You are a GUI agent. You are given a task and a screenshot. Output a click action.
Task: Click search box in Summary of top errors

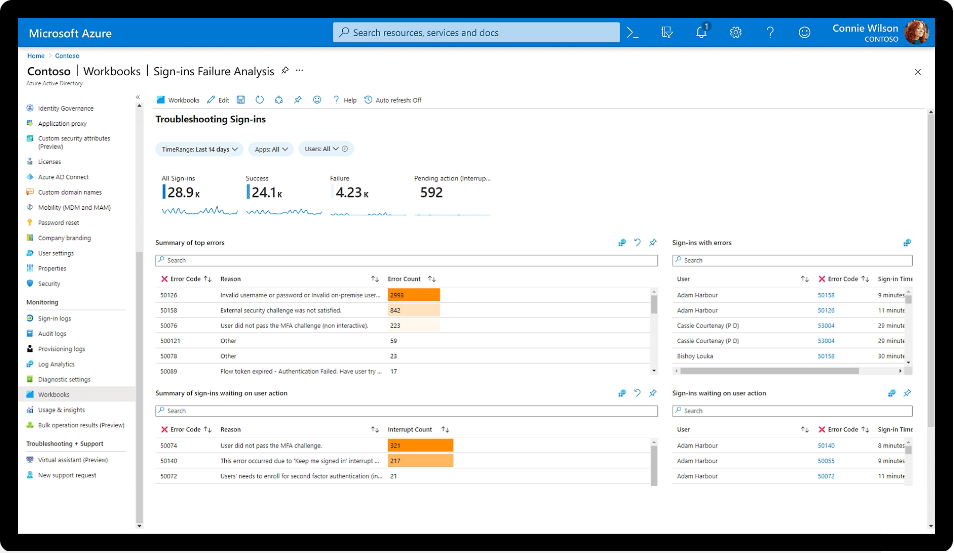coord(406,260)
